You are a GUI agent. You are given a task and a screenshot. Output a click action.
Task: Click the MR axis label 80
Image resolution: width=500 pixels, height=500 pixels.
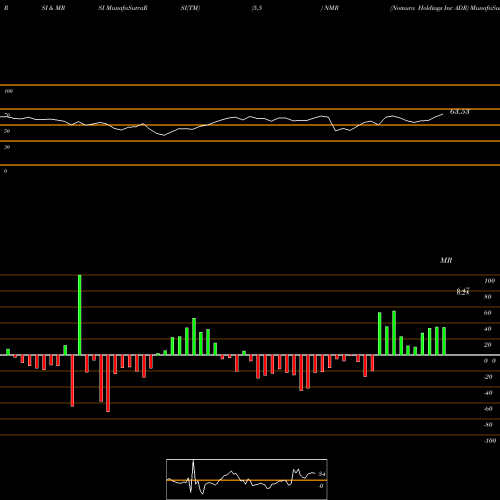click(x=488, y=297)
